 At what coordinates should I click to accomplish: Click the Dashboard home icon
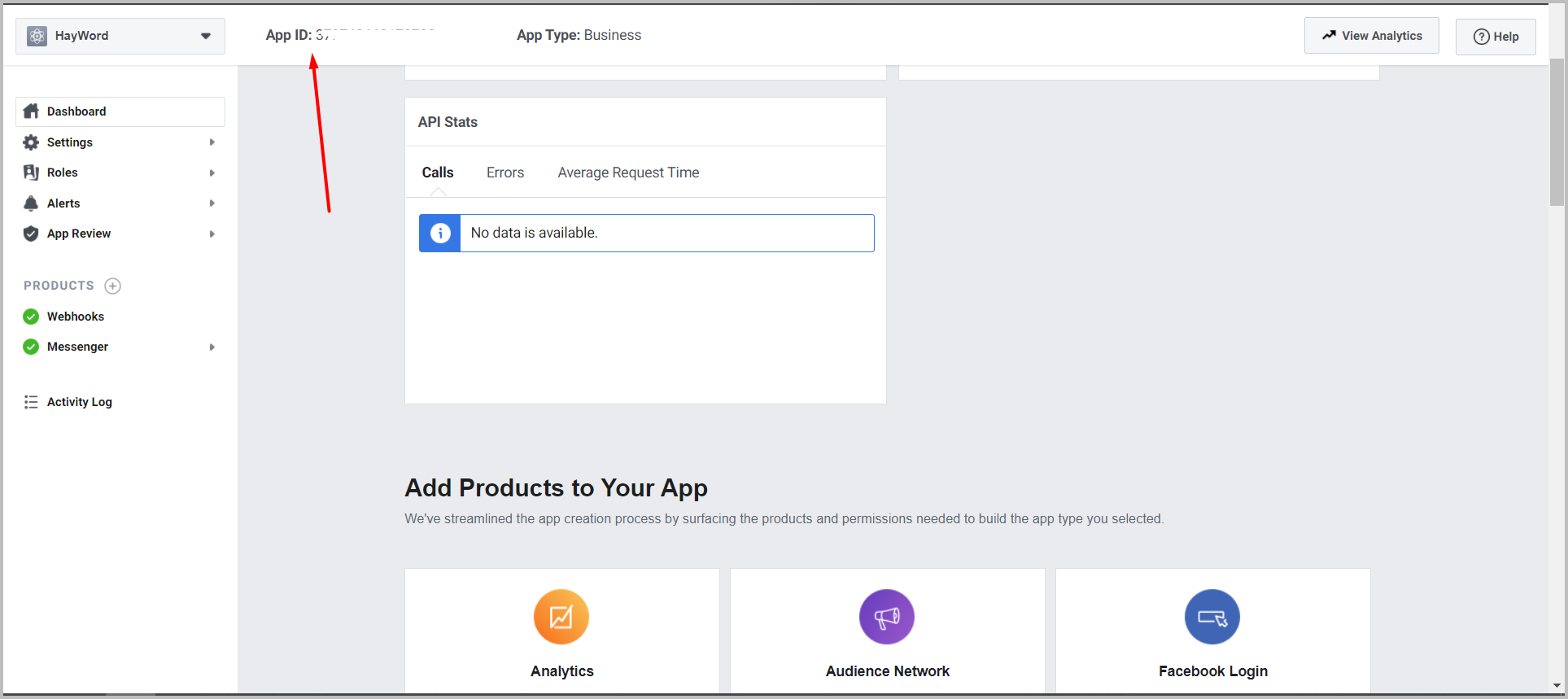31,111
